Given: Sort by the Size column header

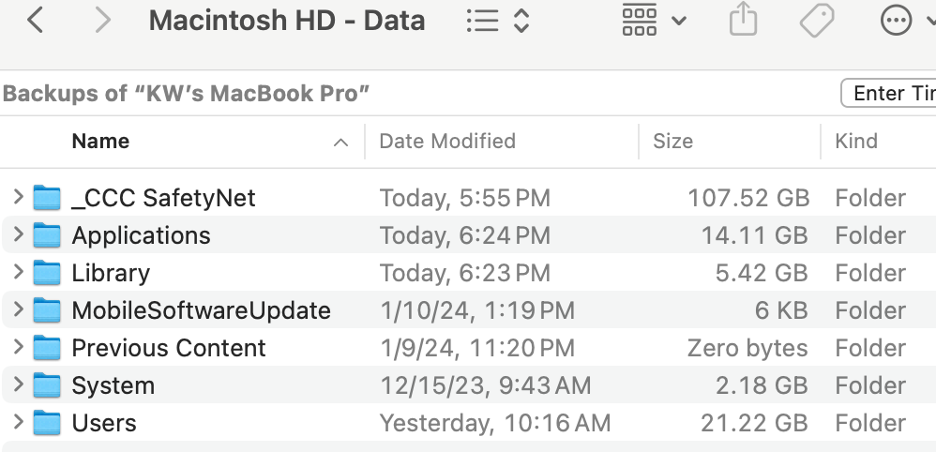Looking at the screenshot, I should pyautogui.click(x=673, y=142).
